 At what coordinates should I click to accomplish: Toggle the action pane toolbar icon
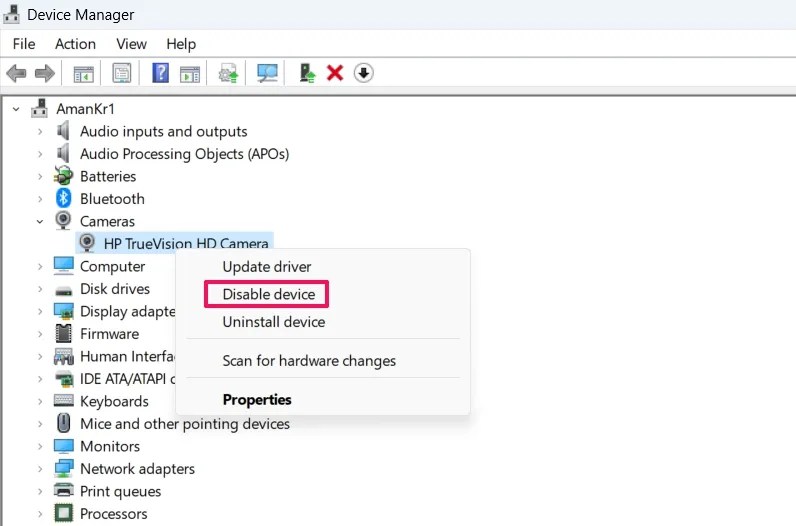(190, 74)
